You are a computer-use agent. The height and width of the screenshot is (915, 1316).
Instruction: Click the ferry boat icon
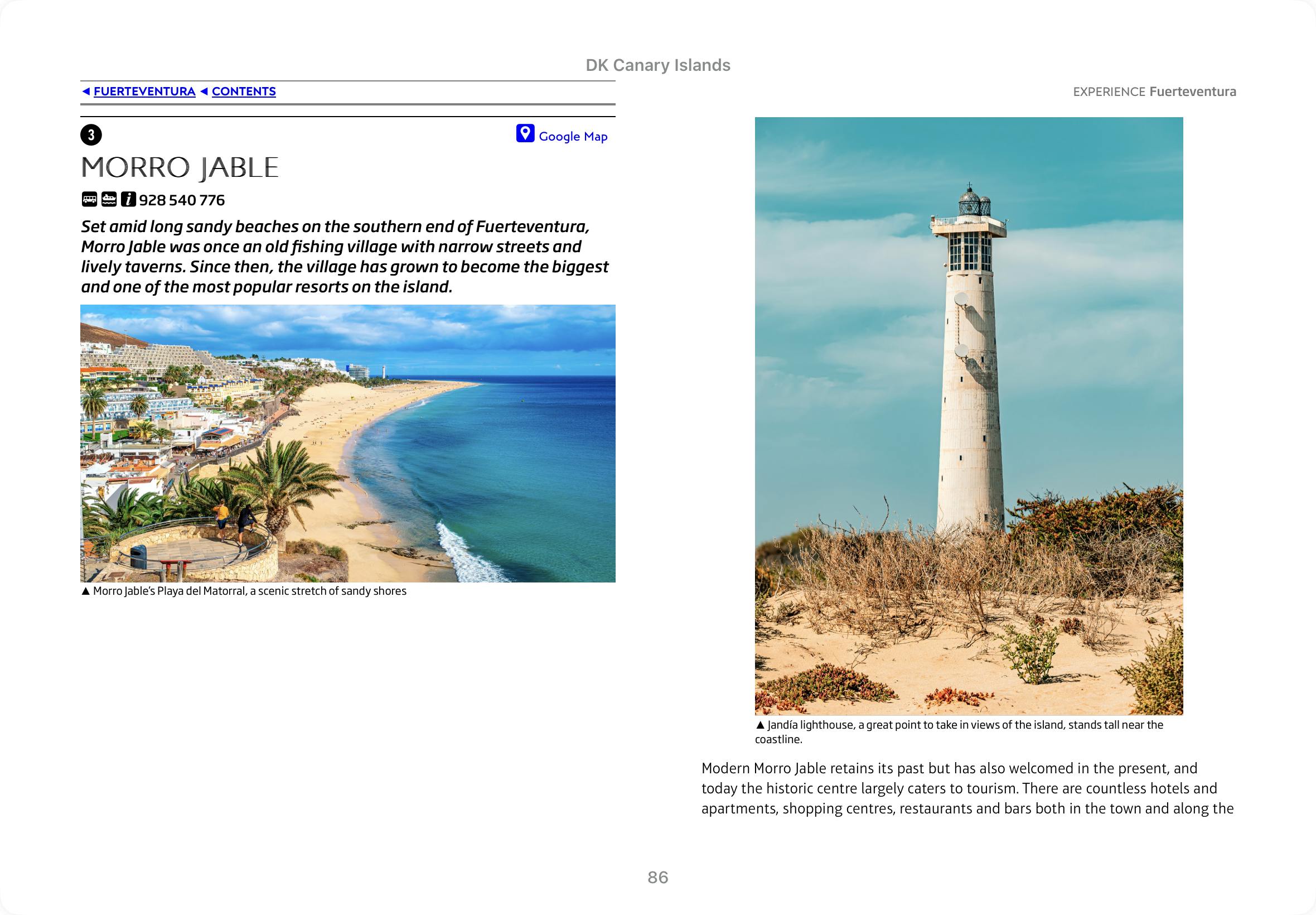[x=109, y=200]
